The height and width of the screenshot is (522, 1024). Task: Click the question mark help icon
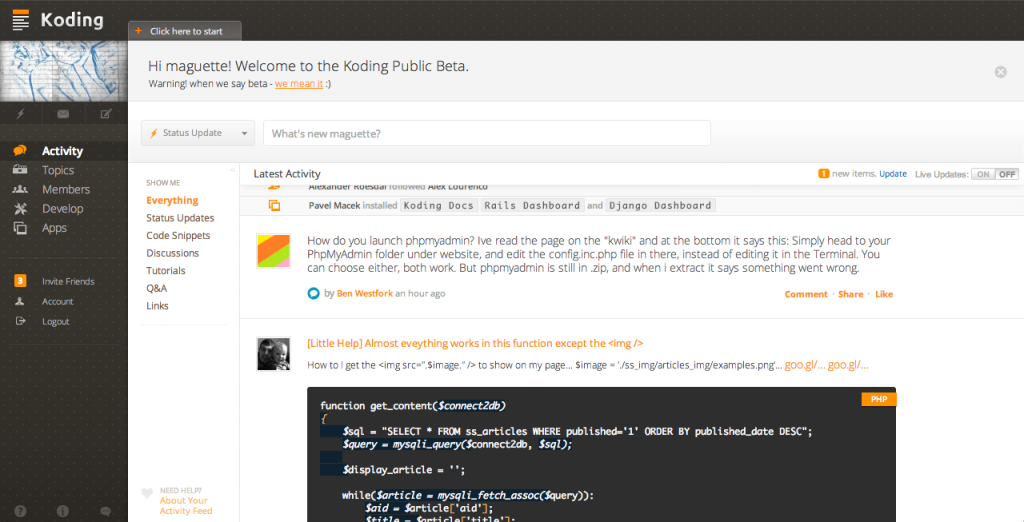[20, 511]
